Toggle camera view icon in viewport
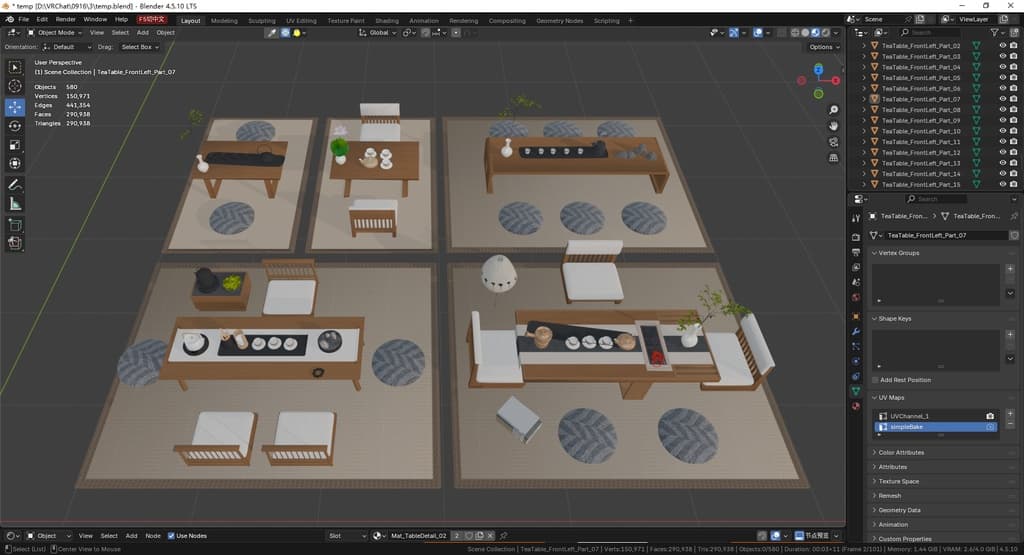Screen dimensions: 1024x555 coord(833,142)
